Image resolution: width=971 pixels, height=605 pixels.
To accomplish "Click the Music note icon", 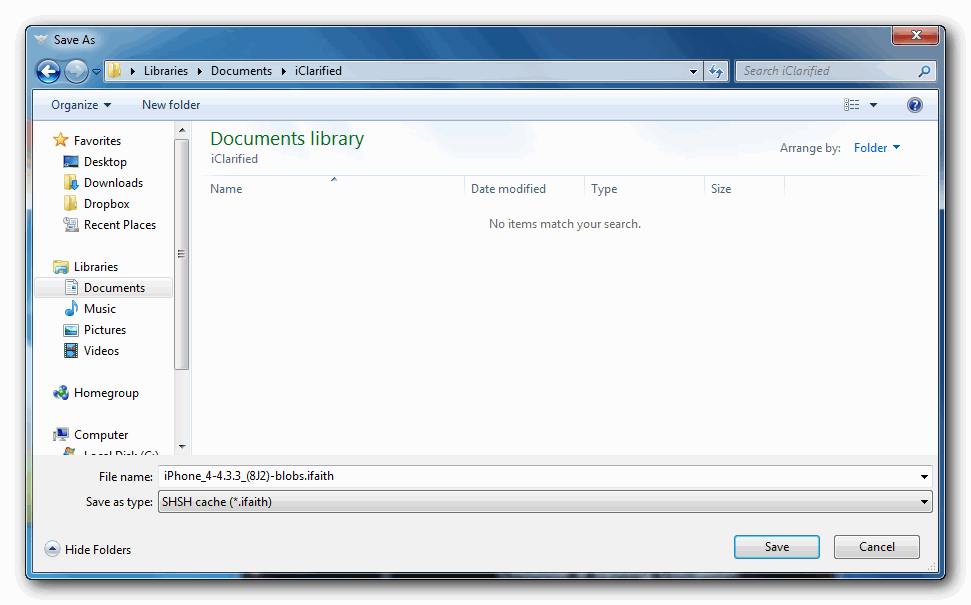I will tap(72, 308).
